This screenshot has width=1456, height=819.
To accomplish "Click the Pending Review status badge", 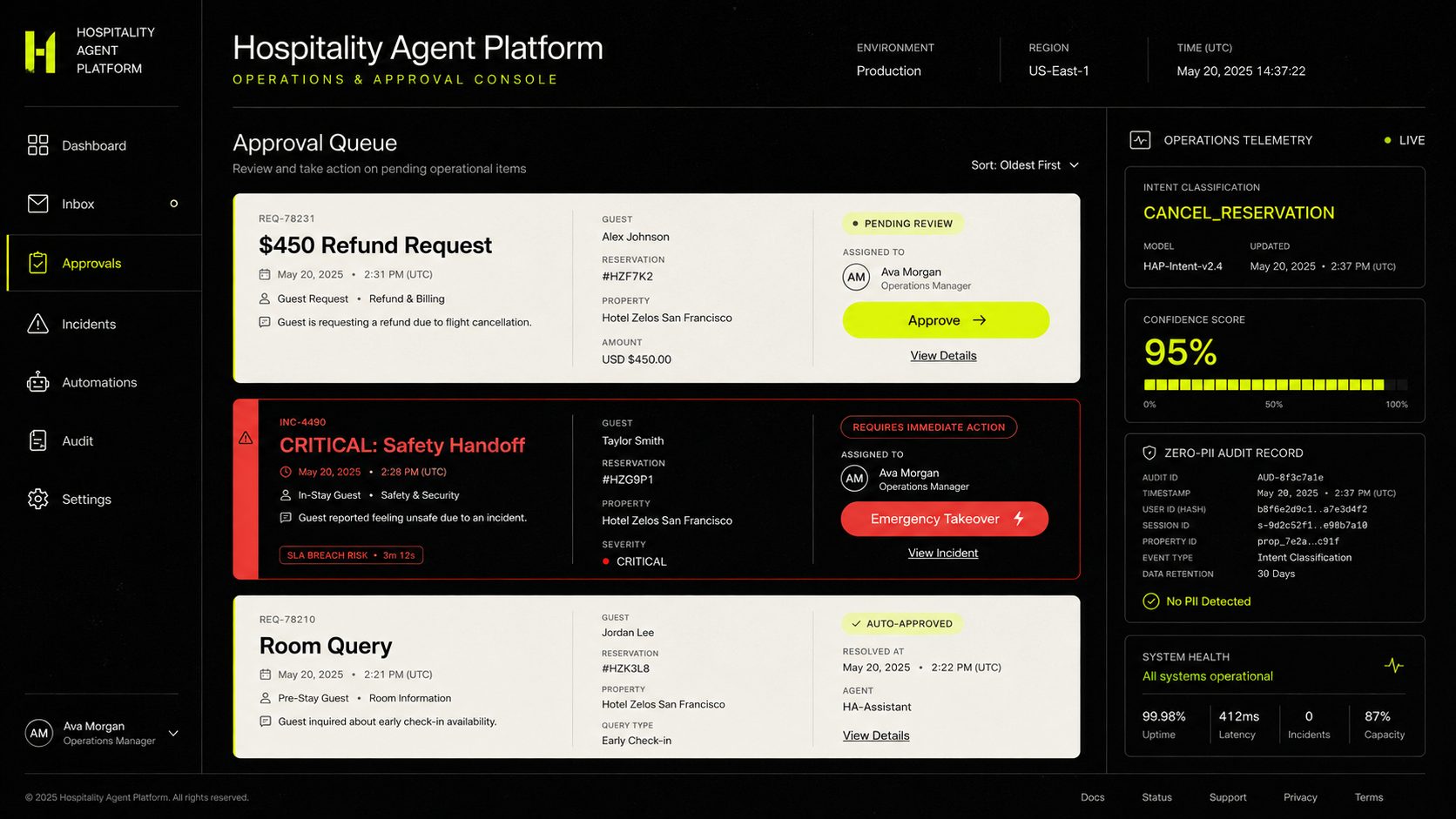I will tap(903, 224).
